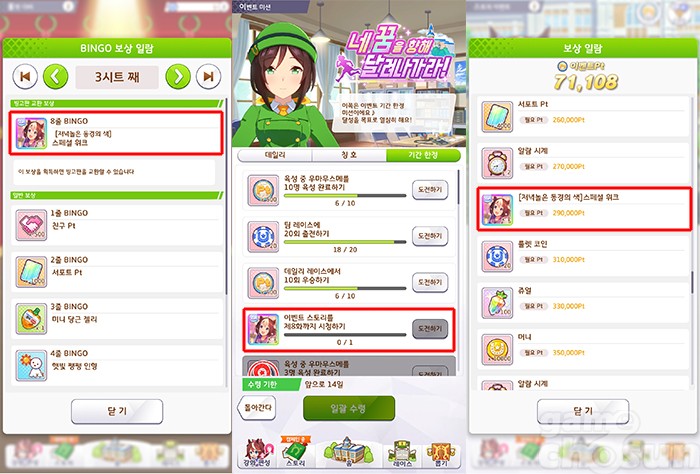The width and height of the screenshot is (700, 474).
Task: Tap the 햇빛 쨍쨍 인형 doll icon
Action: [x=31, y=366]
